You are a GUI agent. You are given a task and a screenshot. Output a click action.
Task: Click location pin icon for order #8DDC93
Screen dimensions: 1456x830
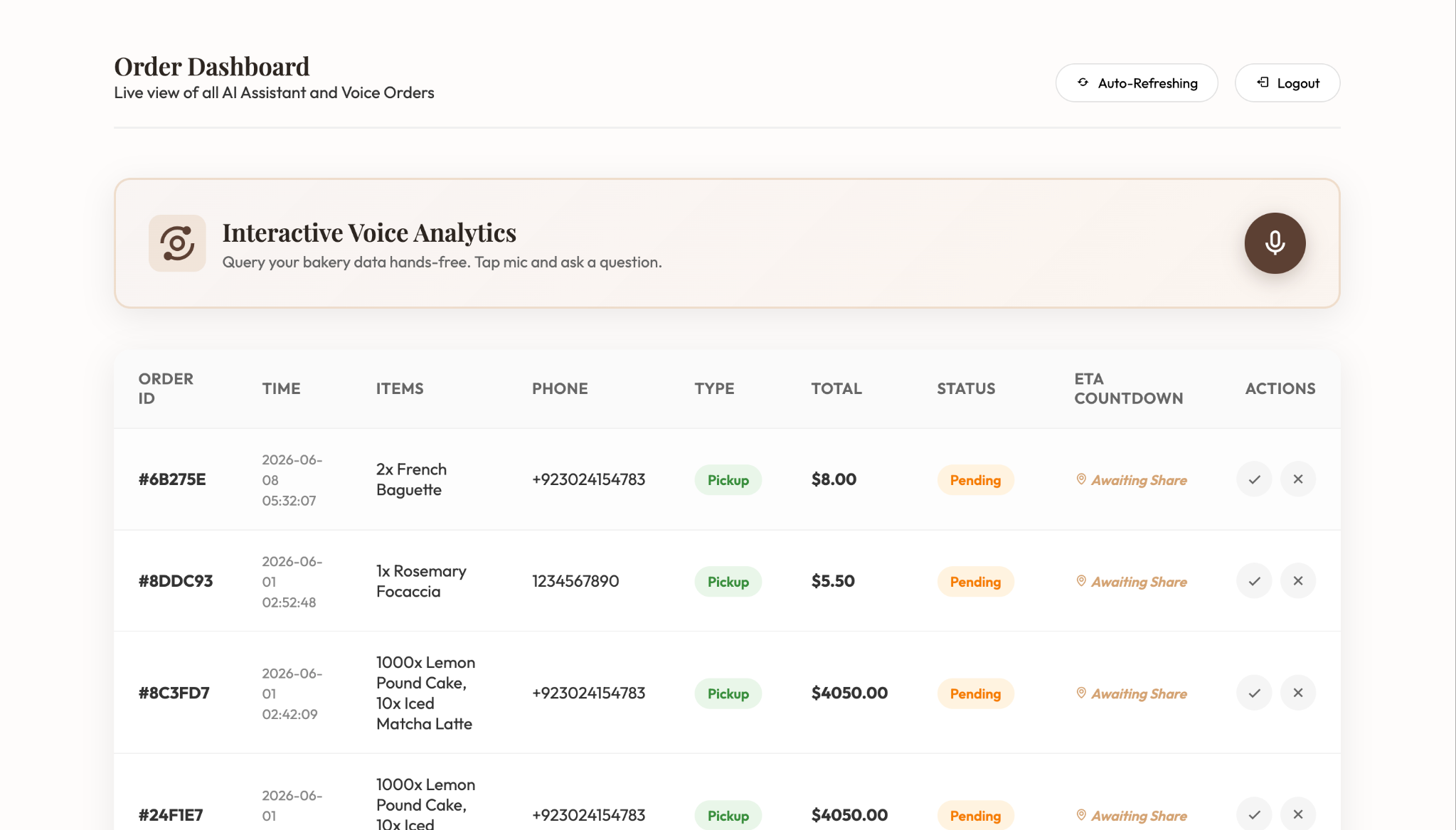(1081, 581)
